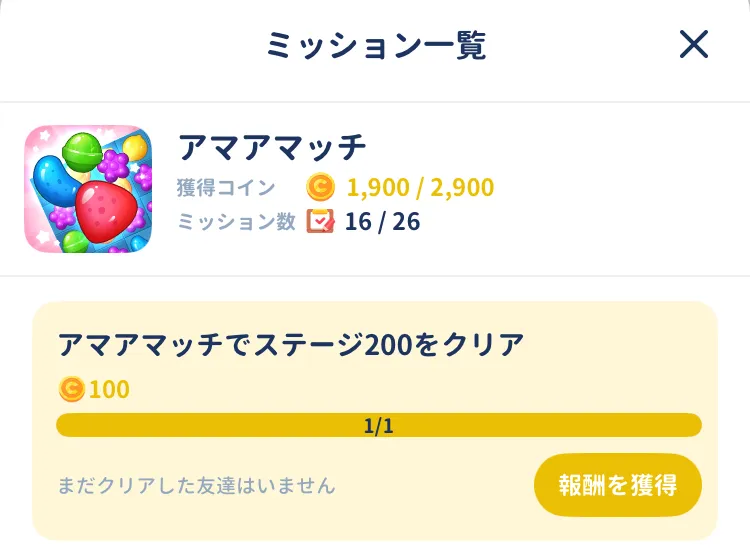Click the アマアマッチ app name heading
750x554 pixels.
pos(272,148)
